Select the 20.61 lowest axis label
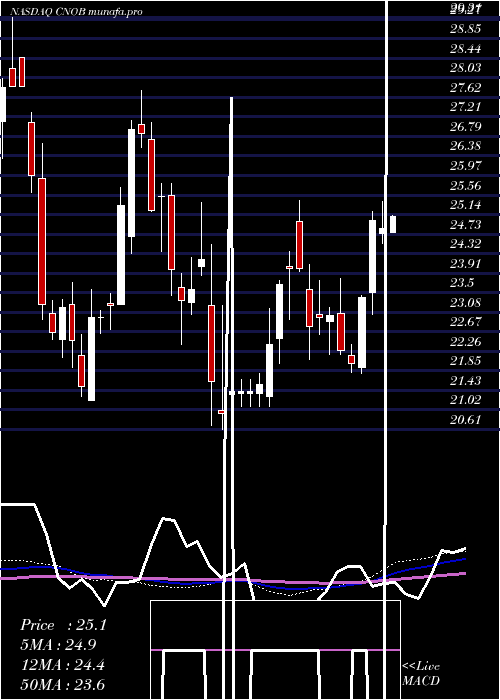The height and width of the screenshot is (700, 500). 466,420
